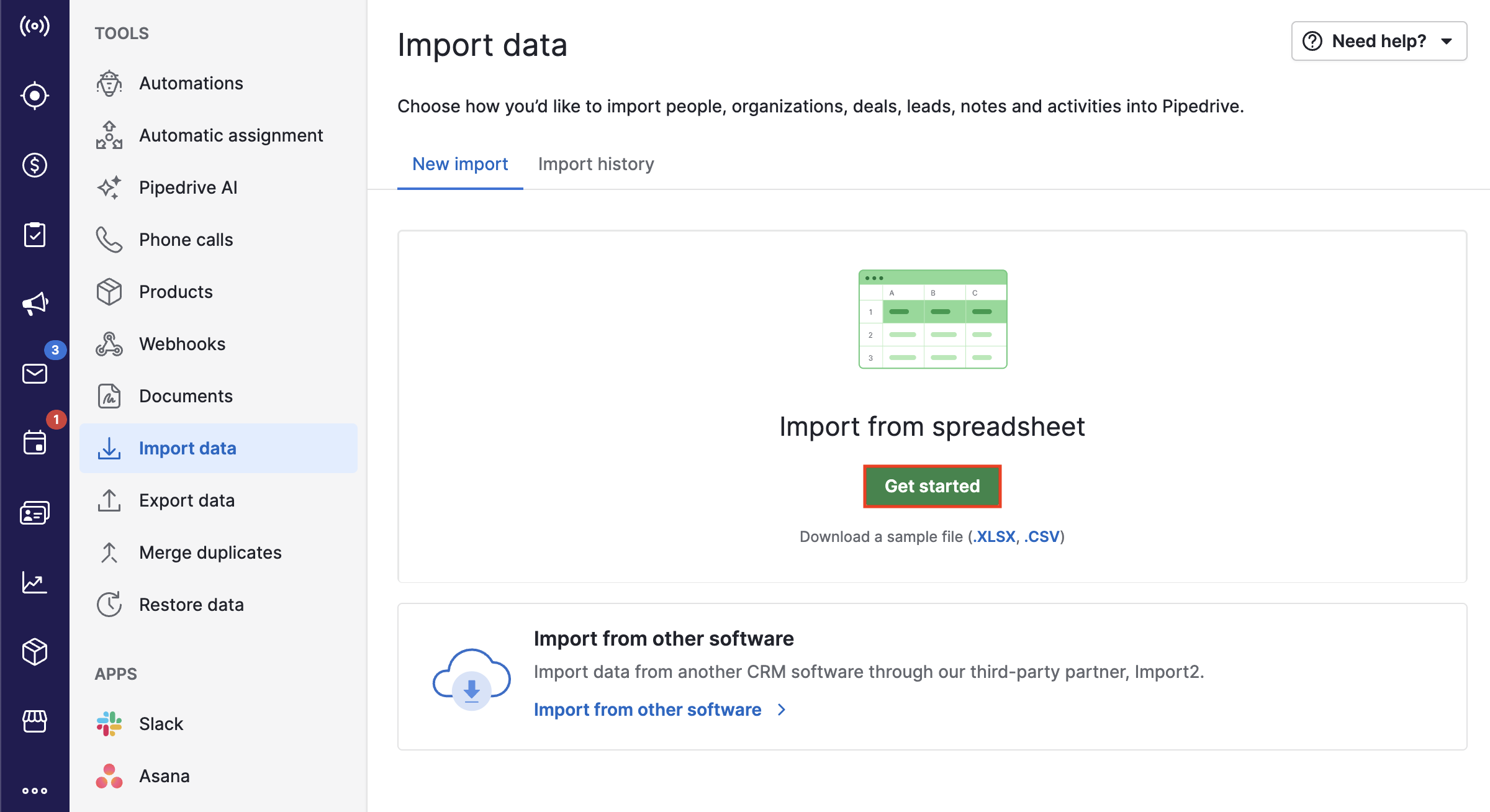View Insights using the chart icon
This screenshot has height=812, width=1490.
pos(35,582)
